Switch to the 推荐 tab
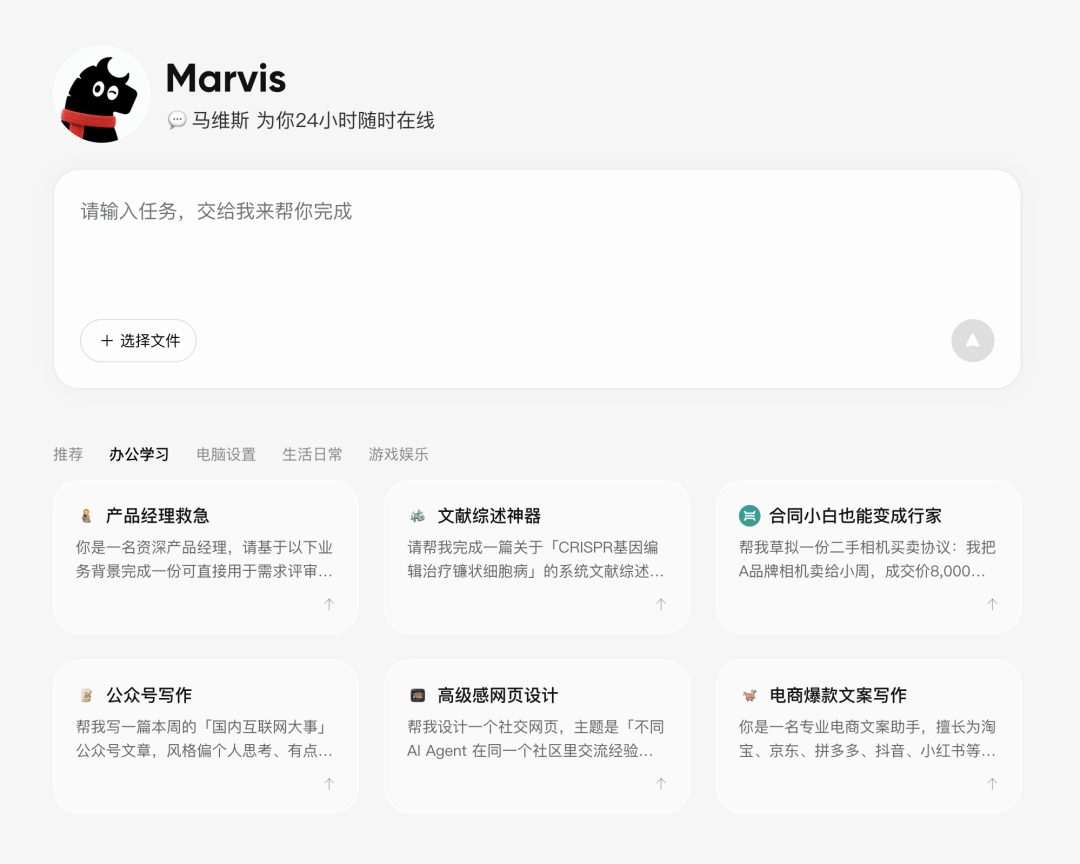Screen dimensions: 1080x864 click(68, 454)
